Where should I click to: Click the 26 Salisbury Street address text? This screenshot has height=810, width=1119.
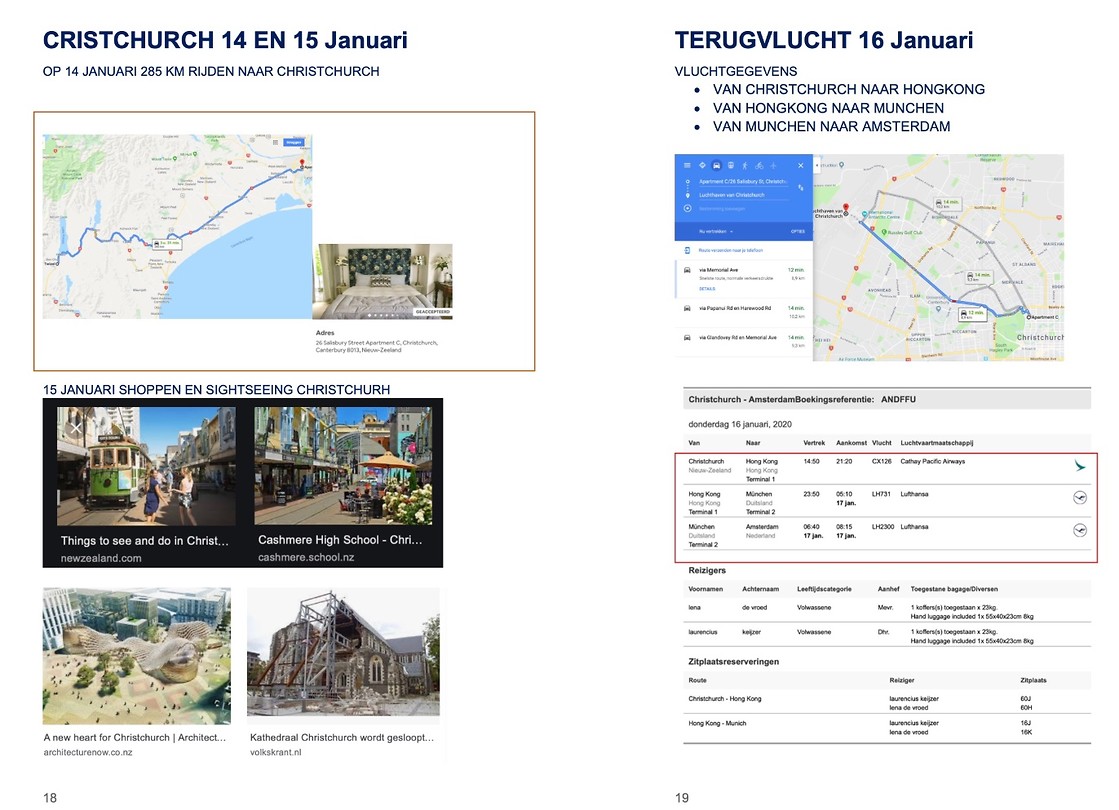376,346
